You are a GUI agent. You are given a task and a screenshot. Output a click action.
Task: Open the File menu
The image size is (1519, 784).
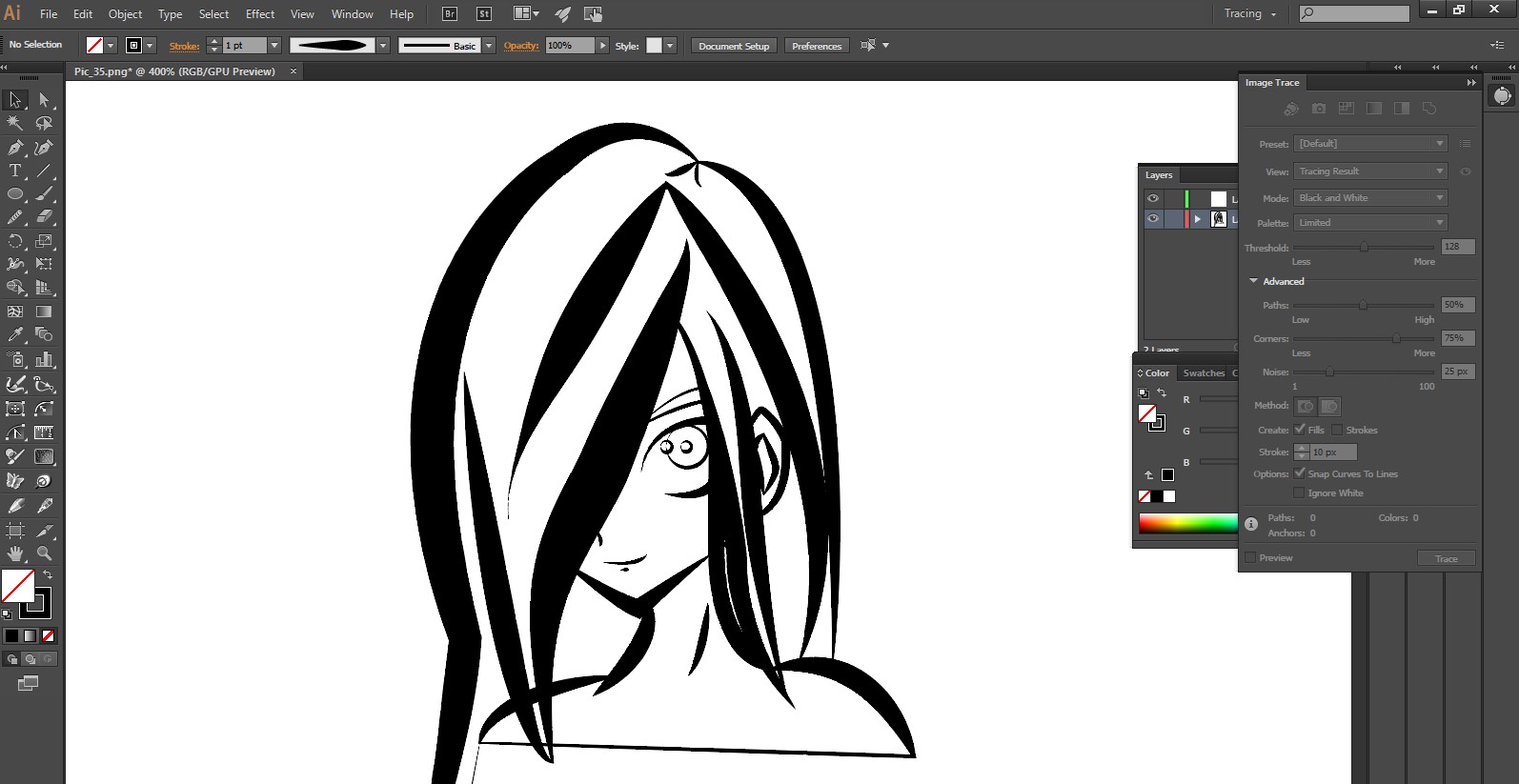pyautogui.click(x=49, y=14)
